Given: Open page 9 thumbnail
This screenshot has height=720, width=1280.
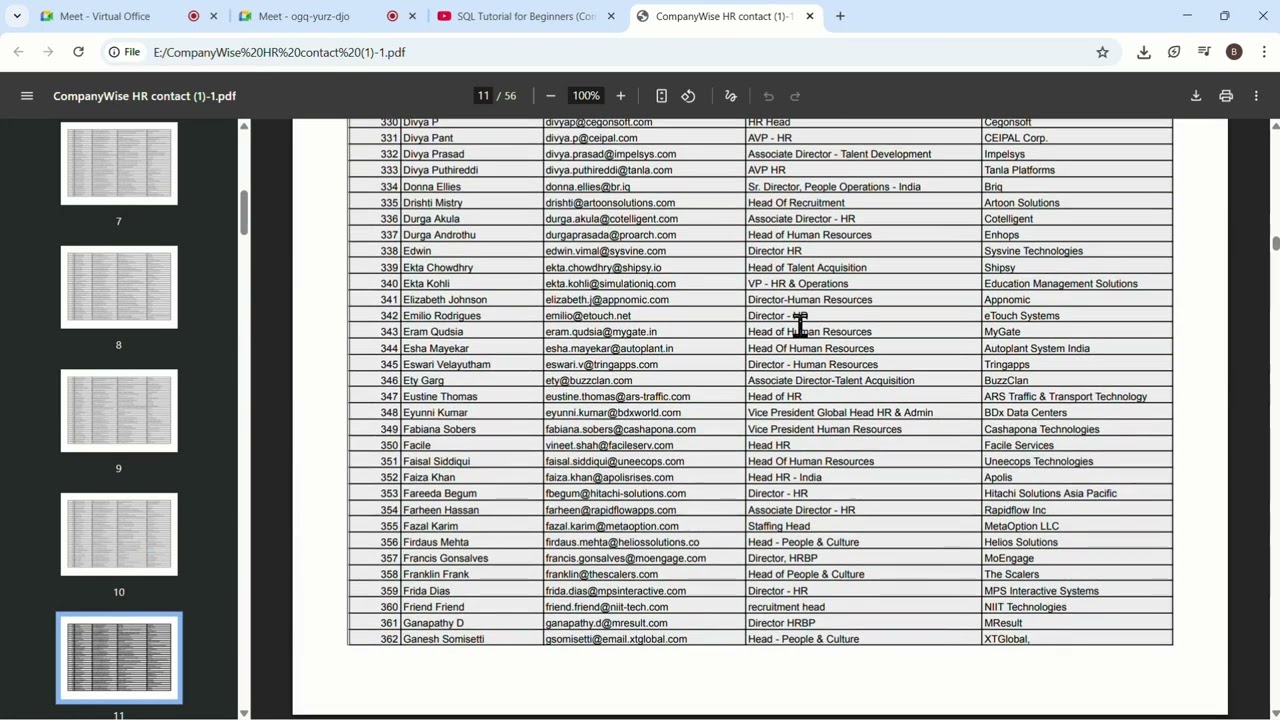Looking at the screenshot, I should (x=119, y=411).
